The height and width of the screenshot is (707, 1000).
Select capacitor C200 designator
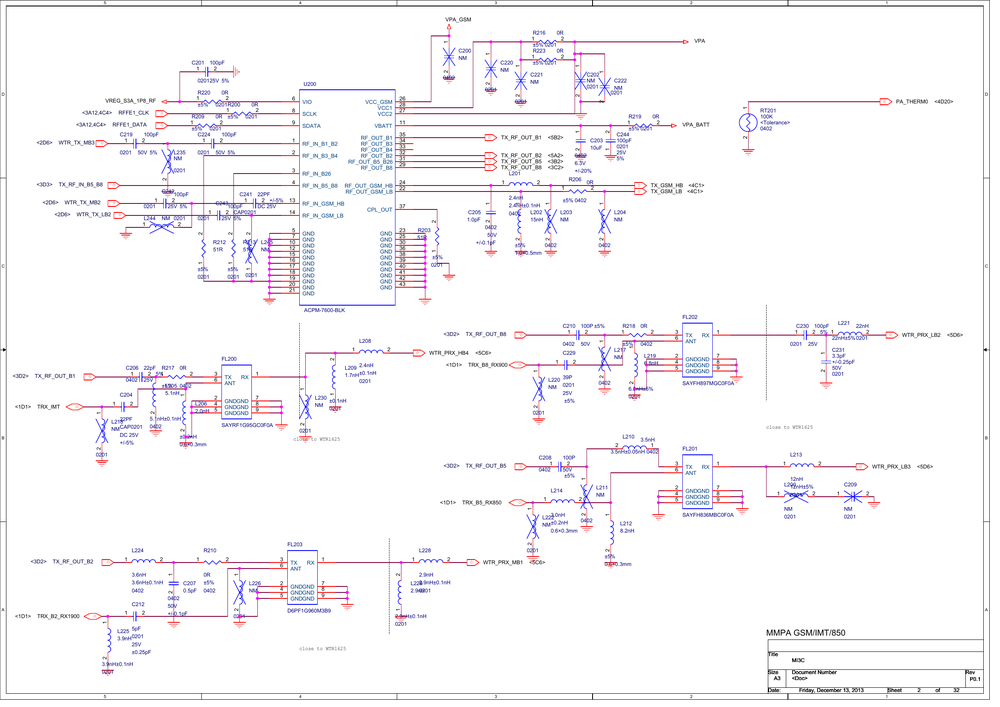(x=465, y=50)
